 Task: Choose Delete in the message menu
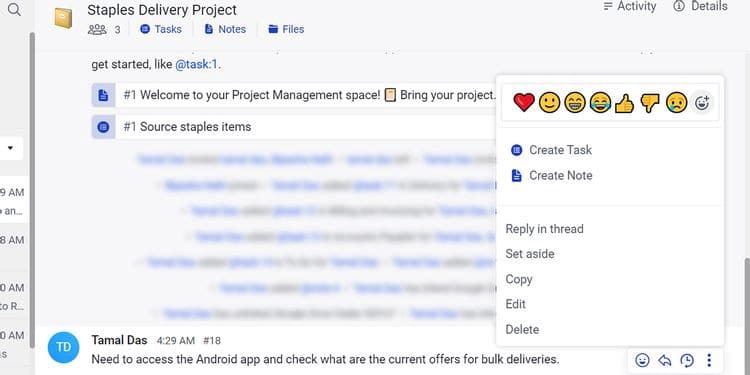coord(522,330)
